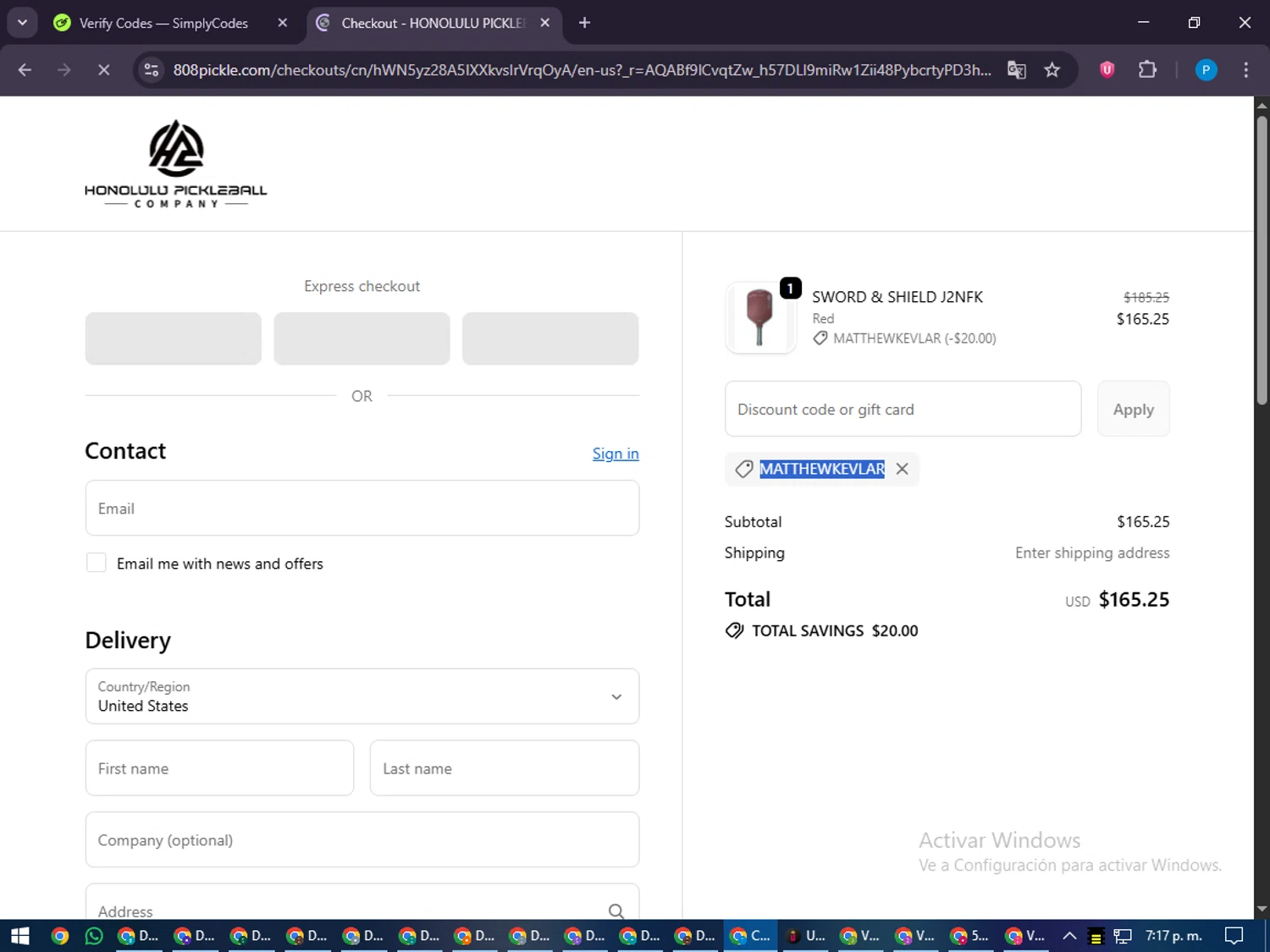The image size is (1270, 952).
Task: Click the third express checkout button
Action: (x=550, y=338)
